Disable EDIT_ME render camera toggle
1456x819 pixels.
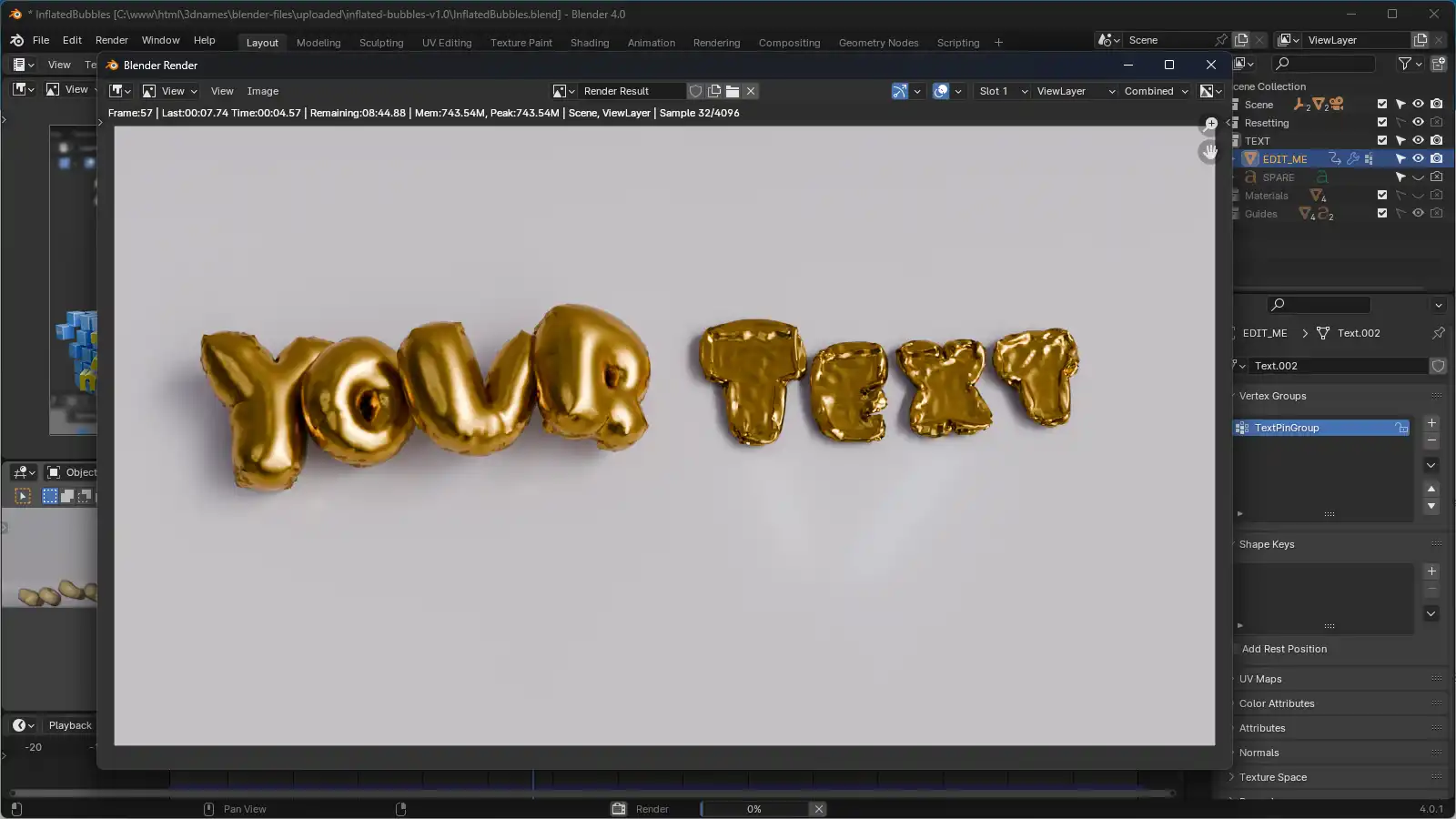point(1436,158)
